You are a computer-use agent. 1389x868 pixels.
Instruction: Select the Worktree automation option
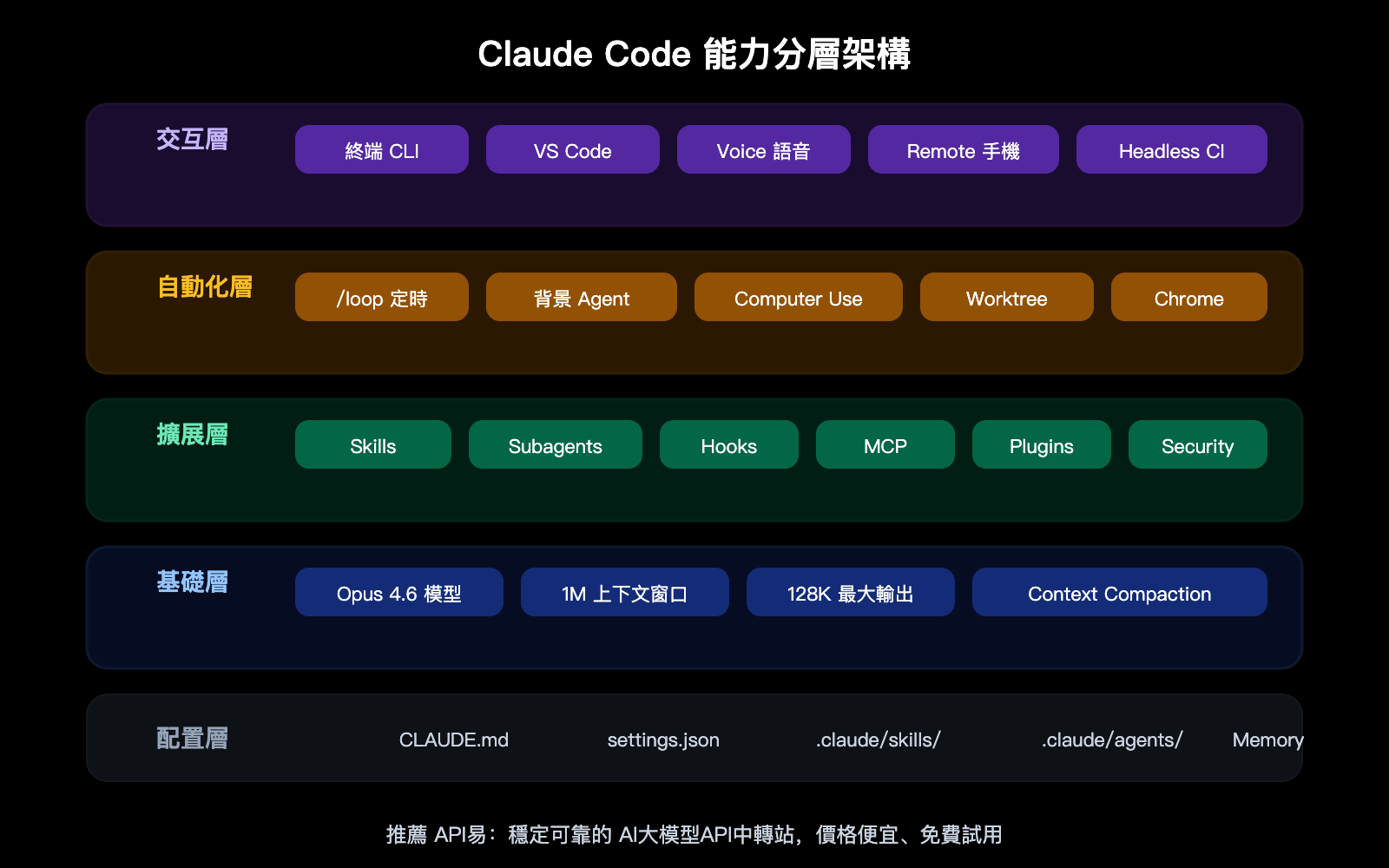tap(1006, 298)
